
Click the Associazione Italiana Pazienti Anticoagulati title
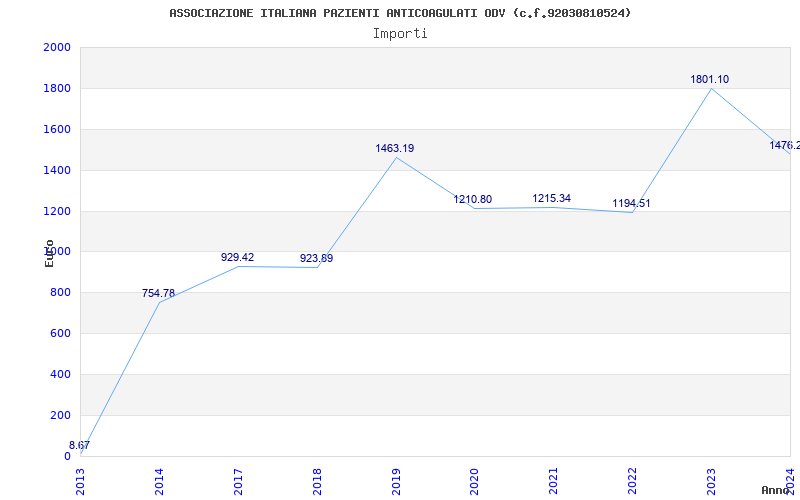400,13
